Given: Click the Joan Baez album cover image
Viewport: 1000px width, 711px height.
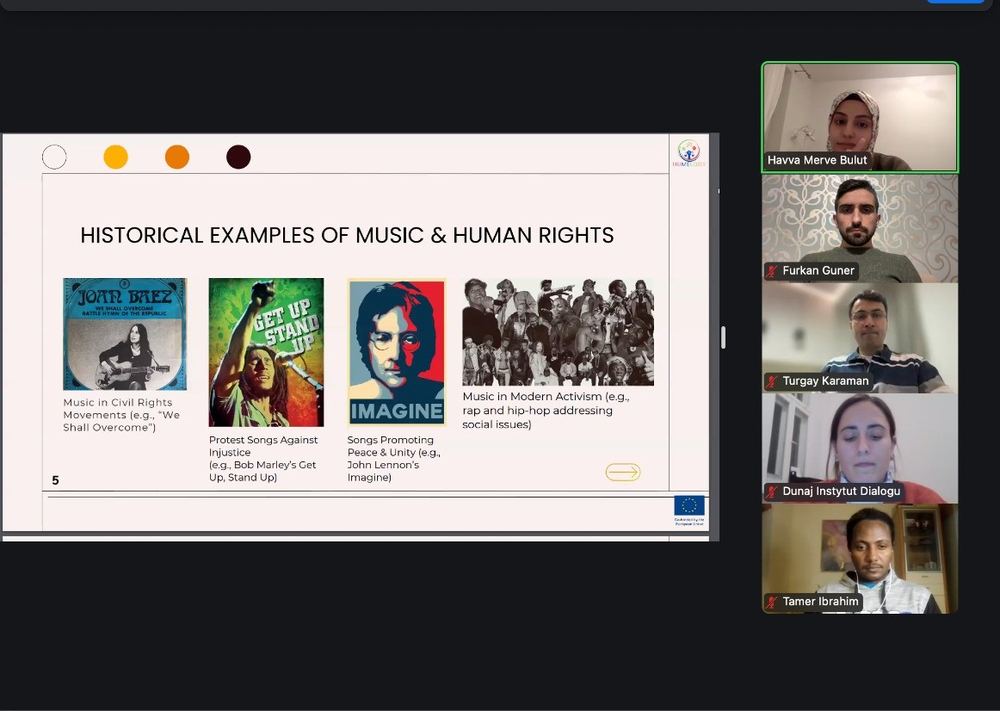Looking at the screenshot, I should point(125,334).
